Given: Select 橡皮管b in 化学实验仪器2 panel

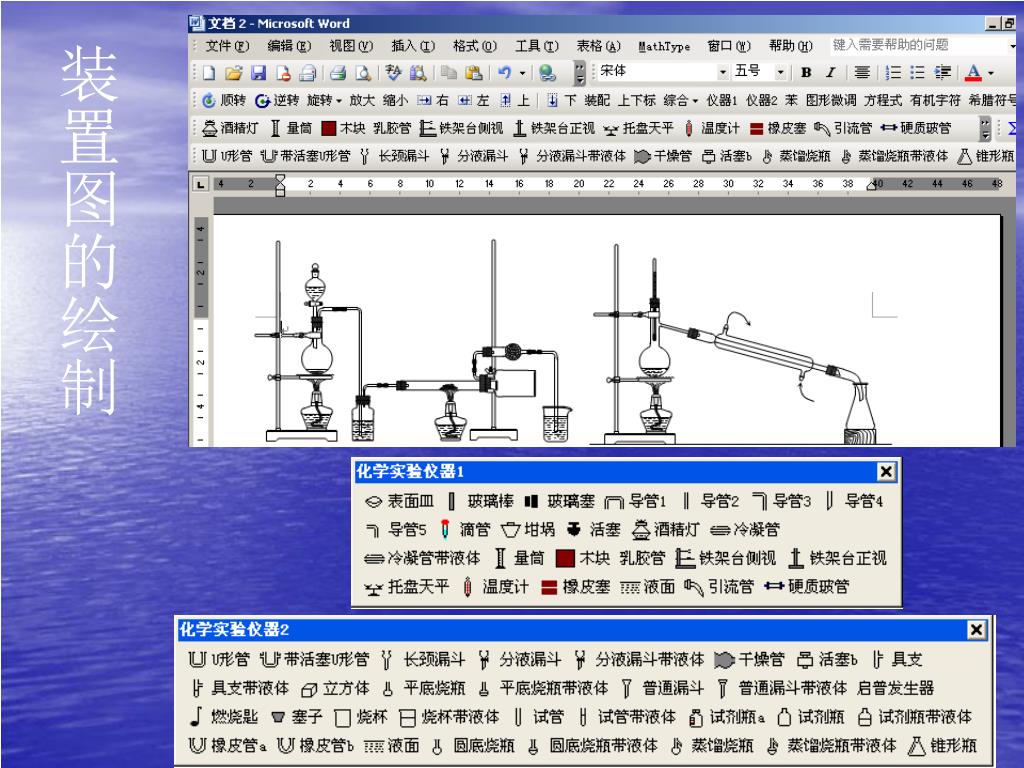Looking at the screenshot, I should coord(315,745).
